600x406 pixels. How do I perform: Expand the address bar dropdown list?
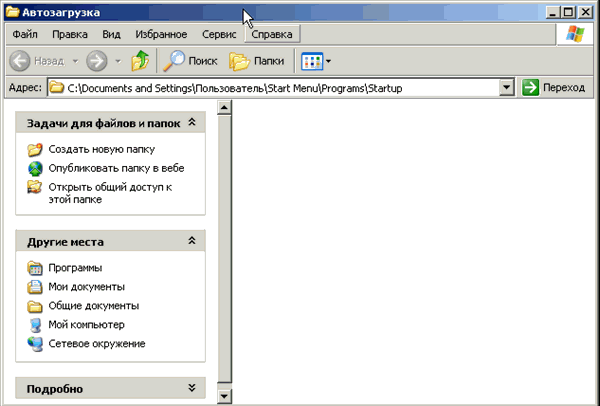[x=507, y=88]
